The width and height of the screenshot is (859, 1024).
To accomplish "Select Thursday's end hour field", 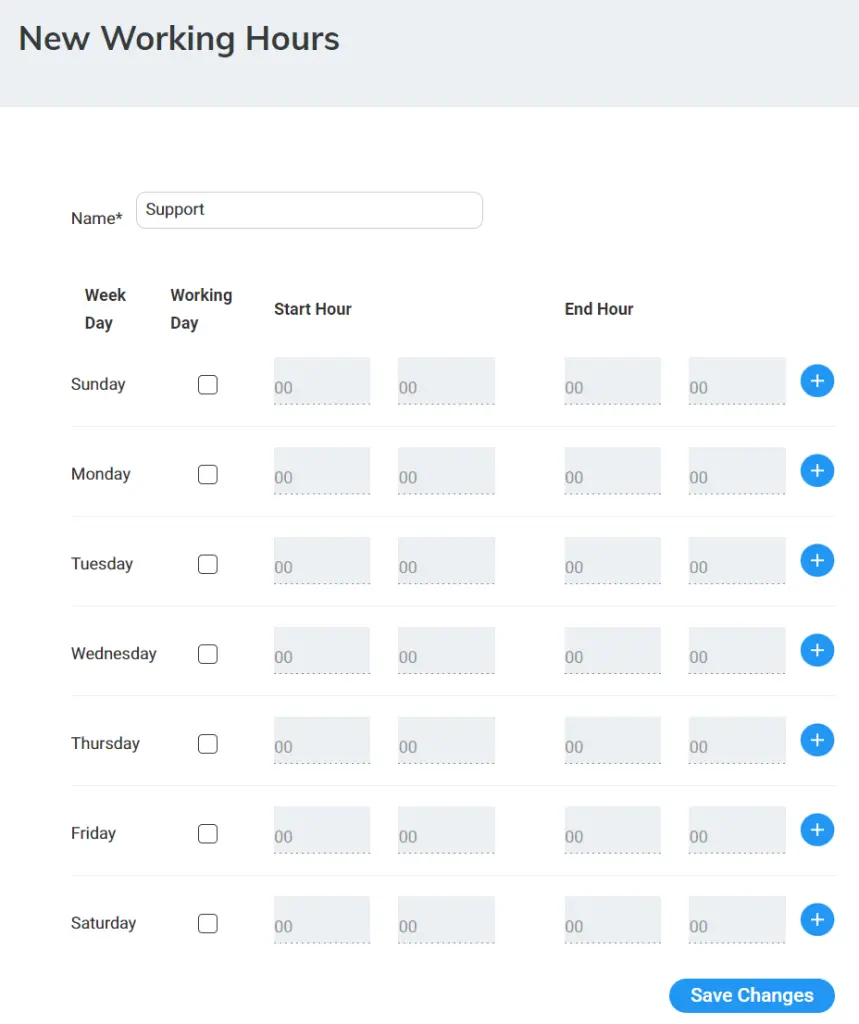I will 613,740.
